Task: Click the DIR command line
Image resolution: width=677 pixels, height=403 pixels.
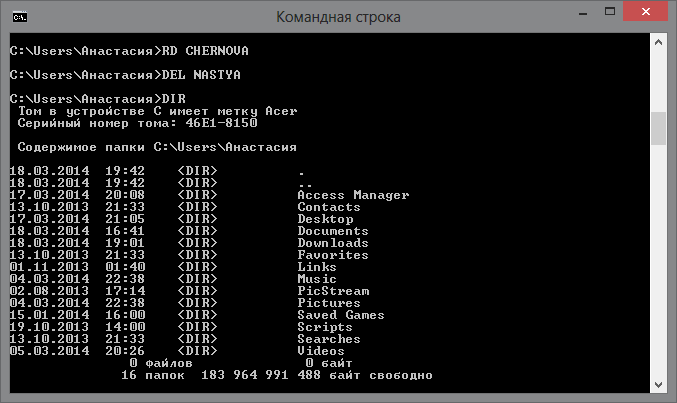Action: 98,99
